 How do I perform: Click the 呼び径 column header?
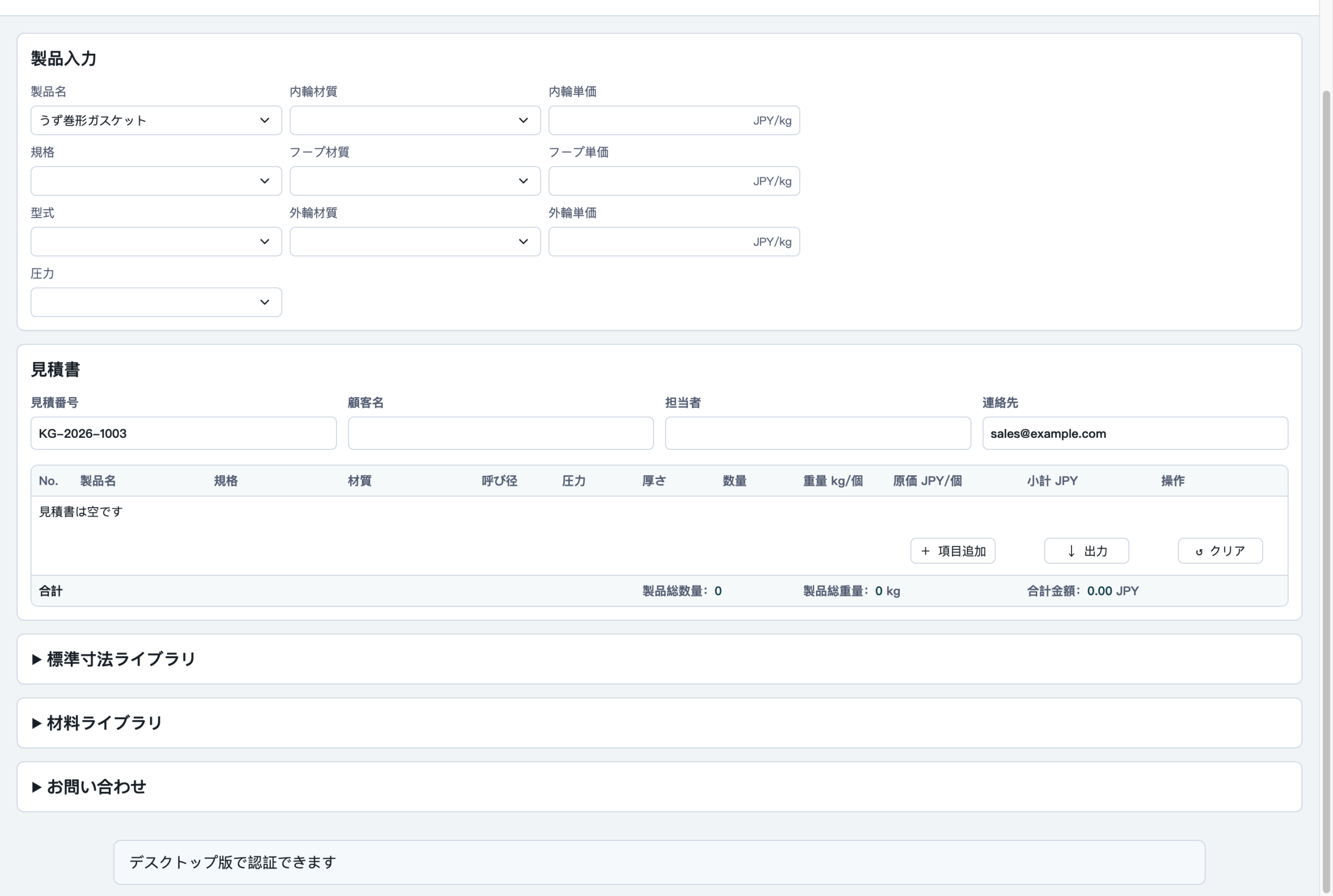pos(499,481)
